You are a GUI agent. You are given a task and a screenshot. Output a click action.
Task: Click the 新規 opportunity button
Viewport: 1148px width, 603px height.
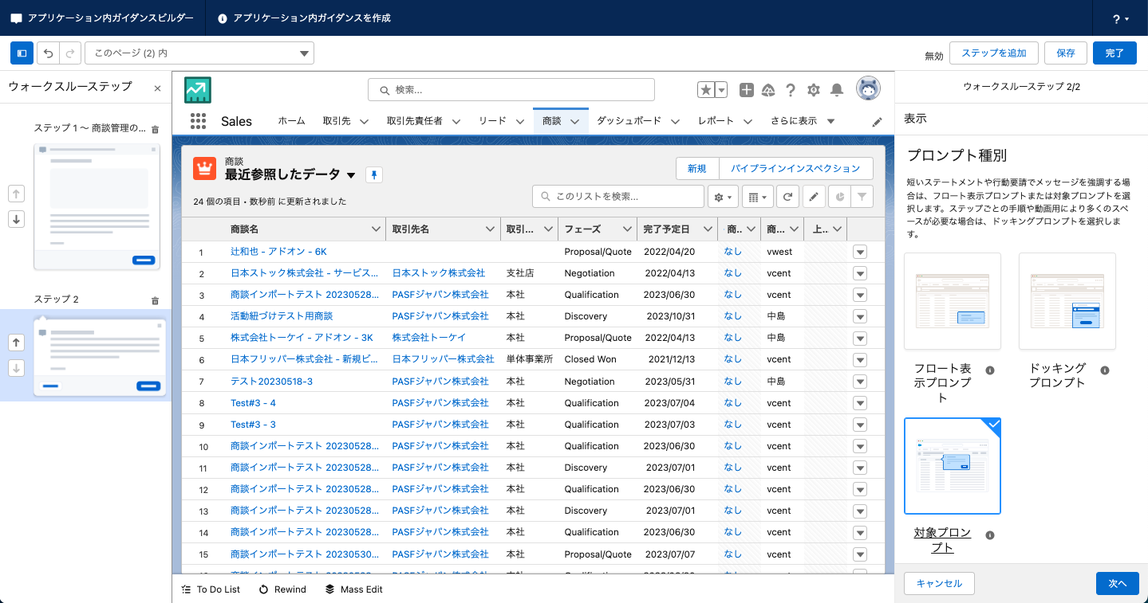697,169
